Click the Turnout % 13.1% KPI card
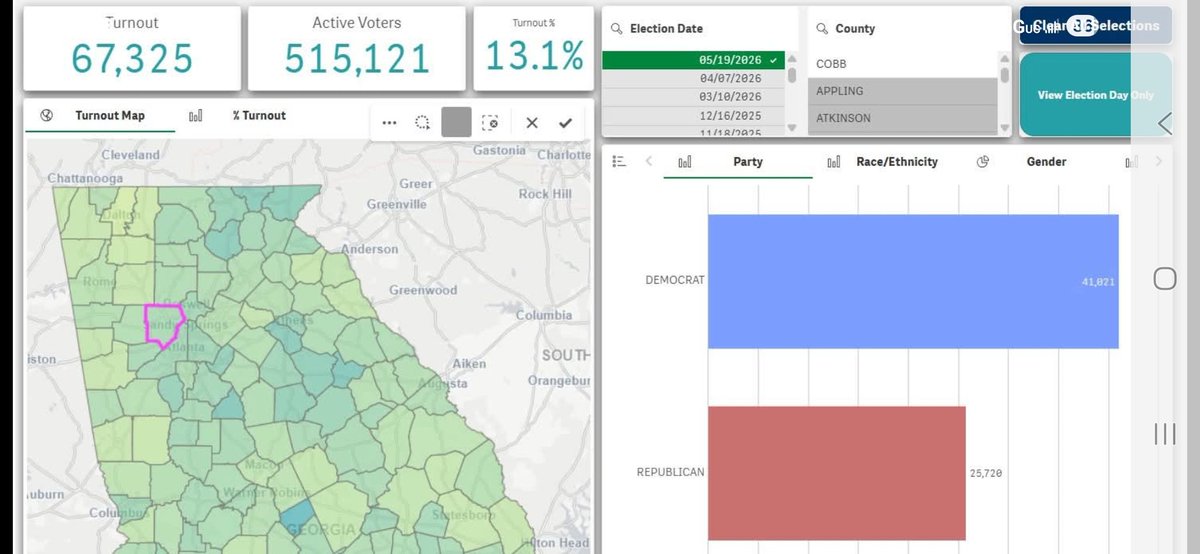 [x=534, y=48]
